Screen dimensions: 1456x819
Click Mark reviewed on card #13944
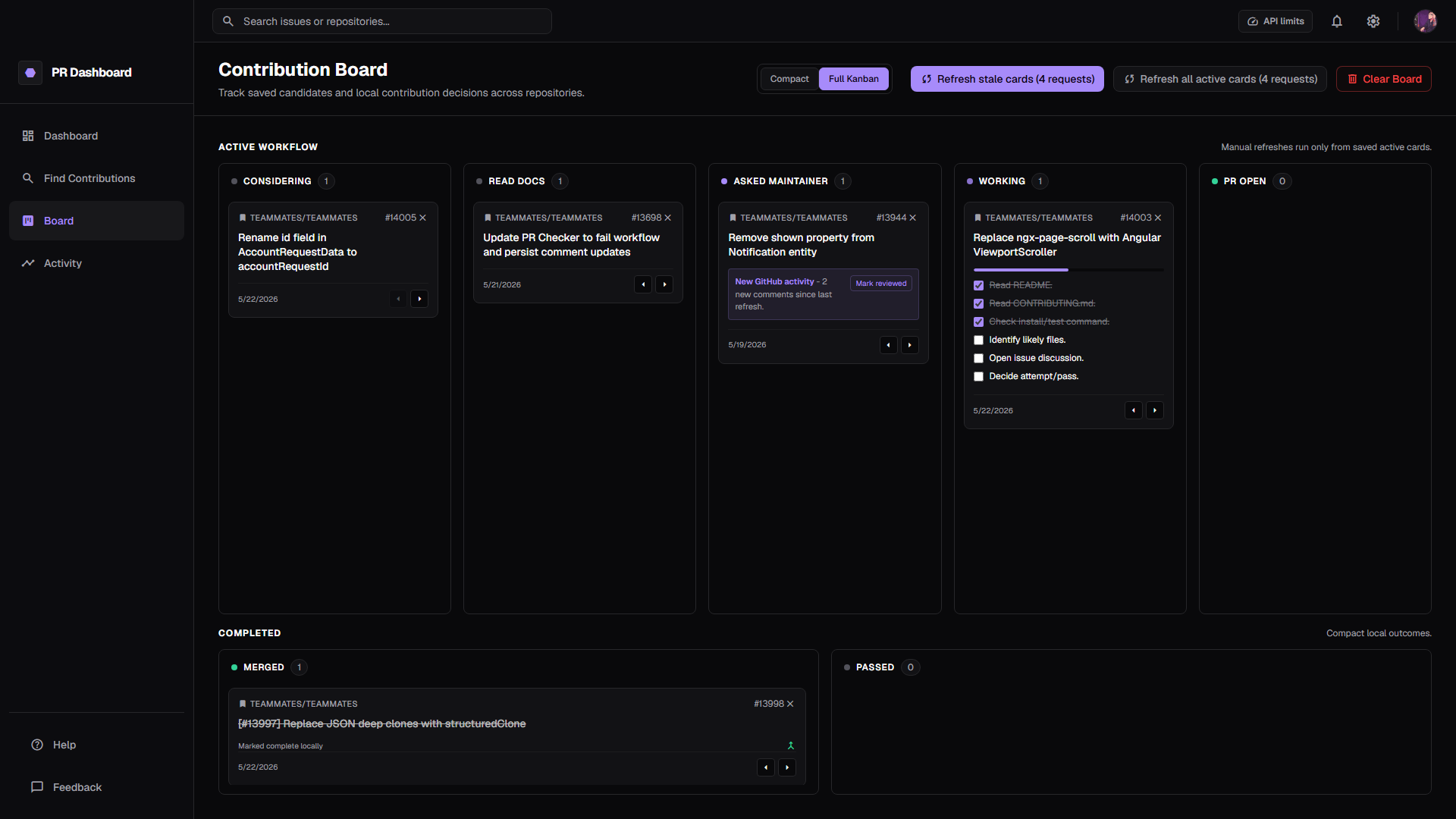coord(880,284)
